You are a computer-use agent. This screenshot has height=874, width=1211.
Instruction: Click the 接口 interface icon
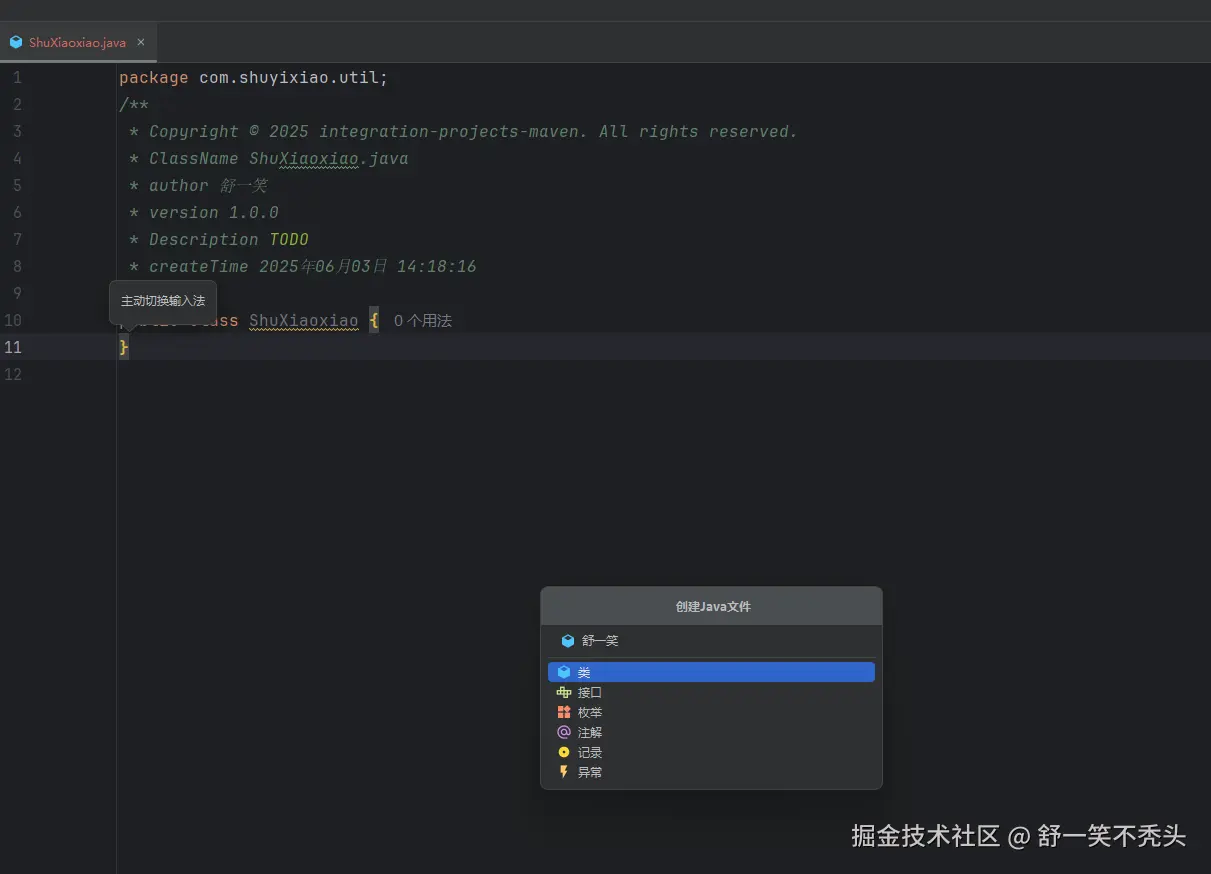click(x=564, y=692)
